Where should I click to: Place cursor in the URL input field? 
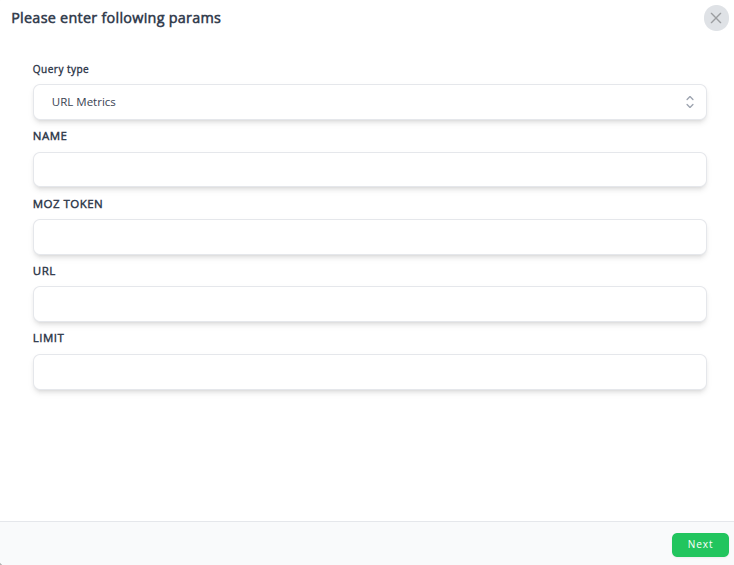[x=369, y=304]
